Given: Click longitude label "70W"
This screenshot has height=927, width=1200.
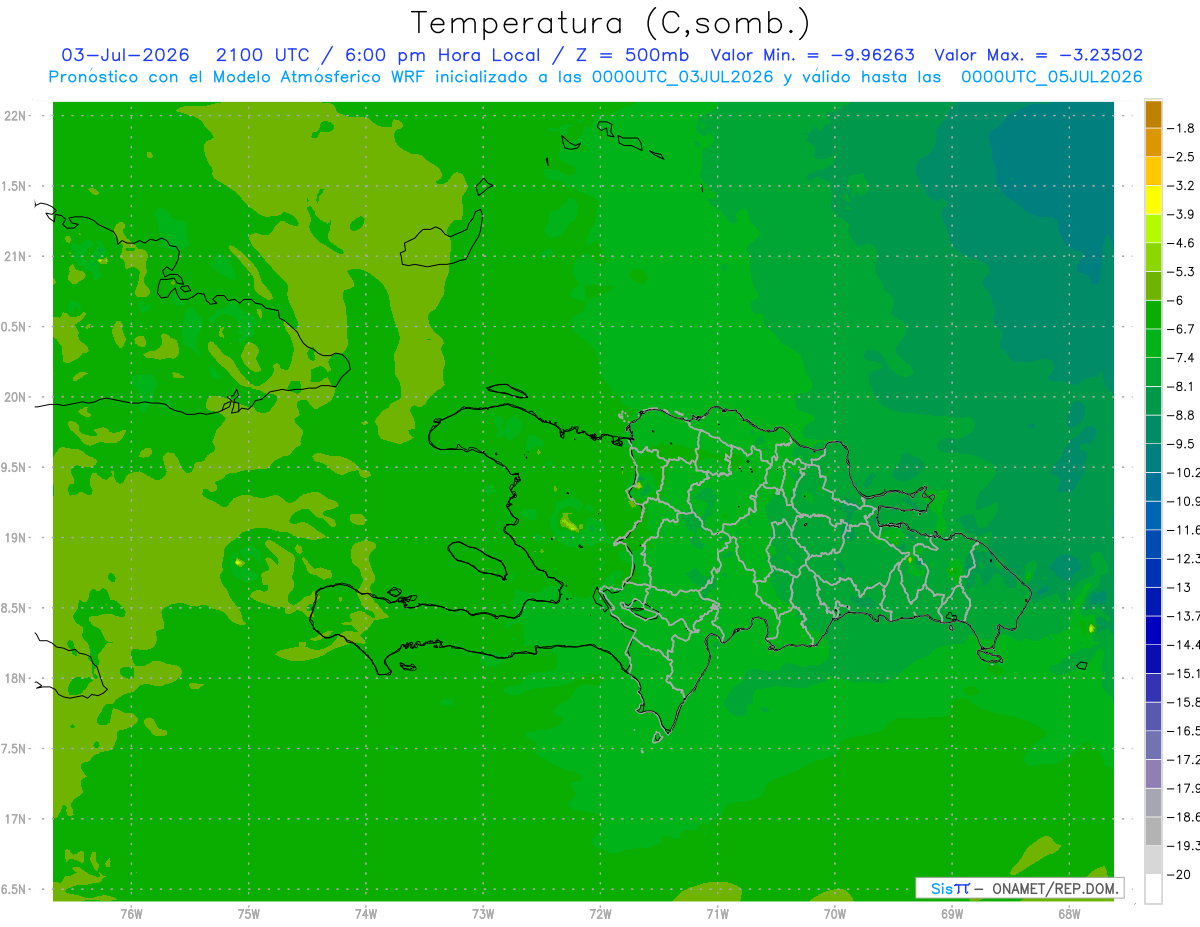Looking at the screenshot, I should pyautogui.click(x=835, y=914).
